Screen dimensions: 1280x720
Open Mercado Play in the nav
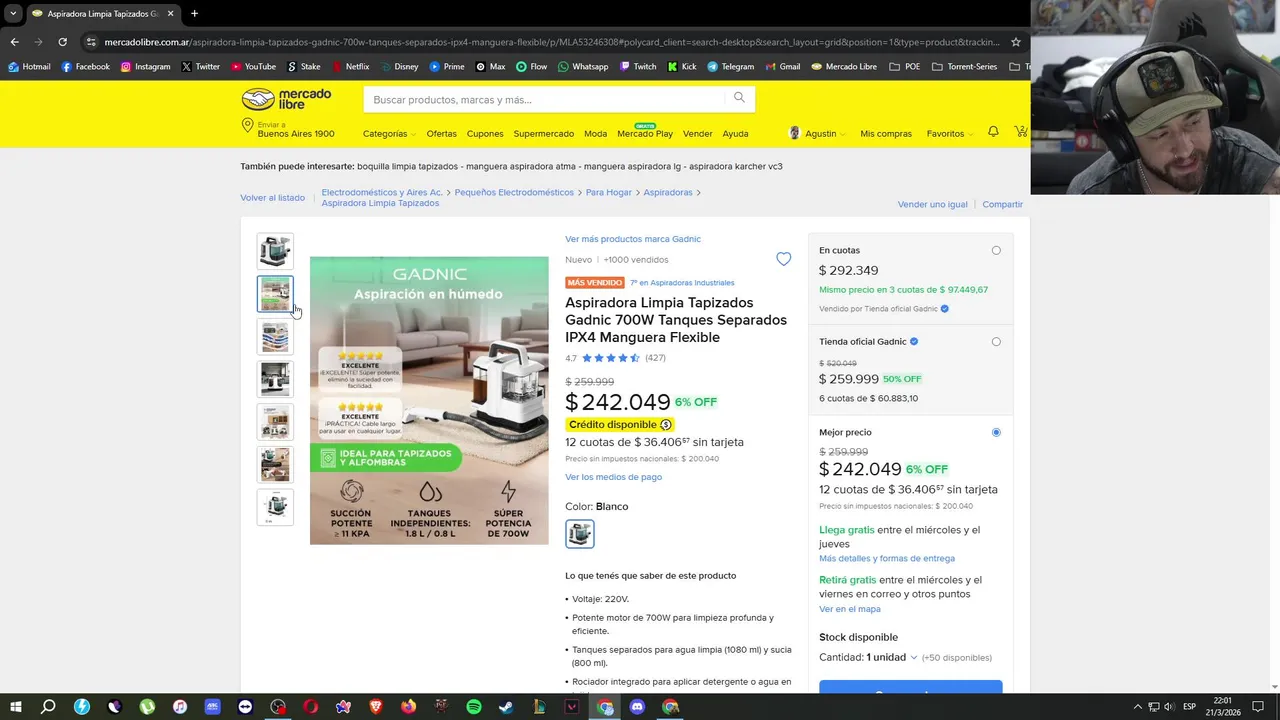[645, 133]
